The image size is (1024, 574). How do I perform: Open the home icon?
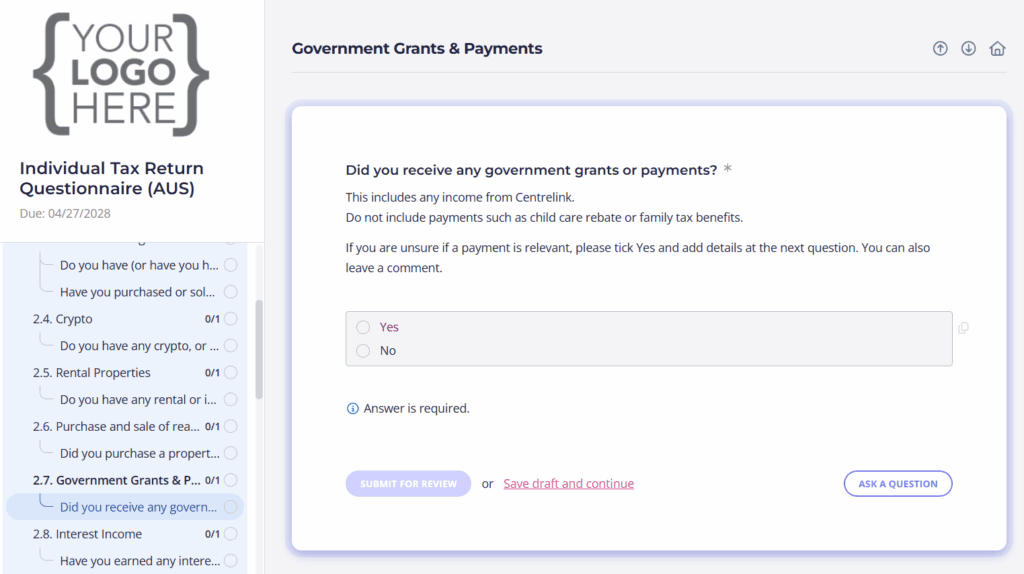[997, 49]
